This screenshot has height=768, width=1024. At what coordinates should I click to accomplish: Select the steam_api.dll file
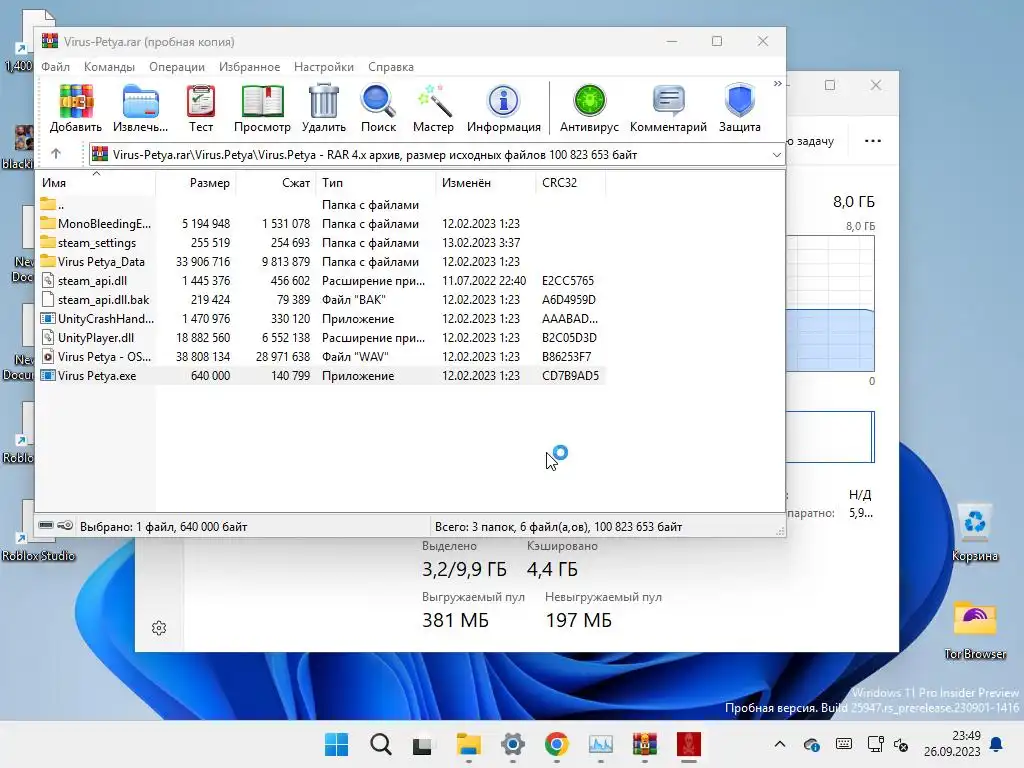pos(320,280)
